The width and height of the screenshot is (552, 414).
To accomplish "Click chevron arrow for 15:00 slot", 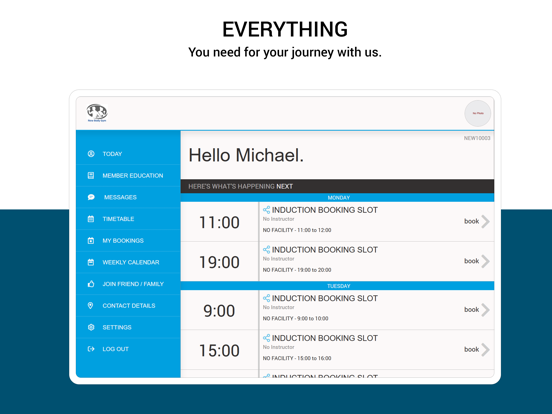I will tap(486, 350).
